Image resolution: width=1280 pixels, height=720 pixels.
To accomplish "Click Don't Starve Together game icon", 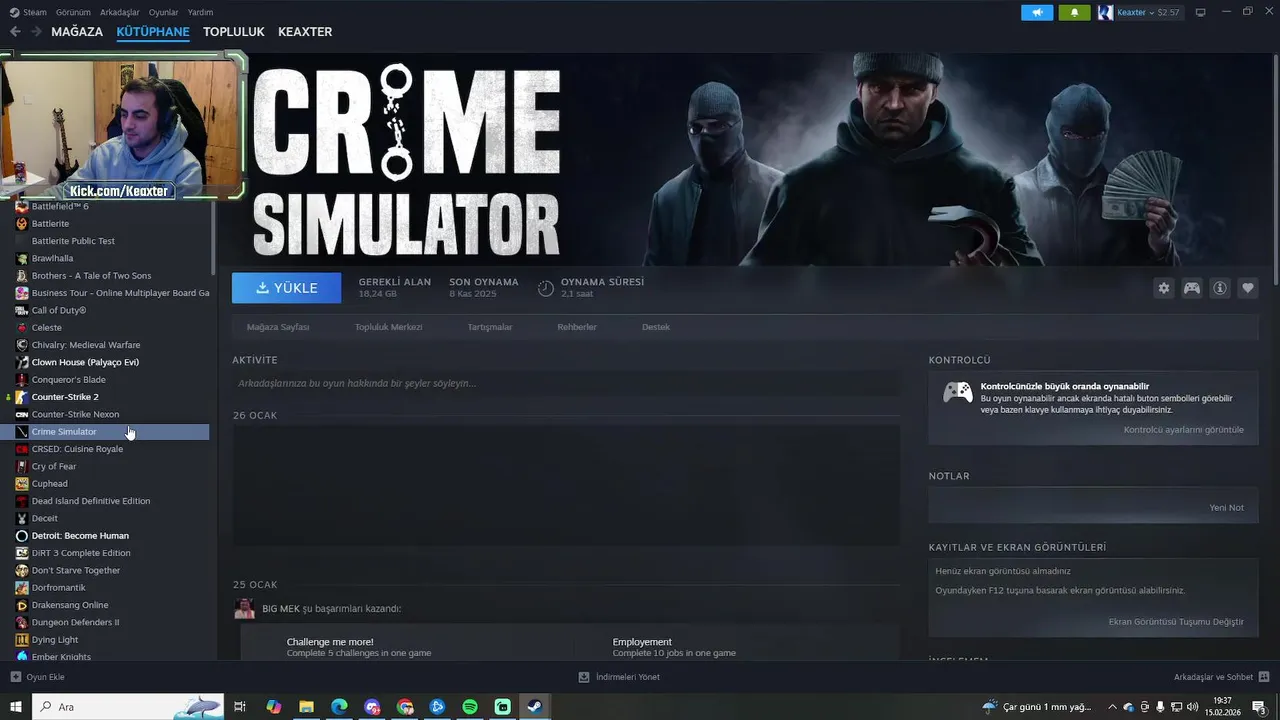I will click(x=22, y=570).
